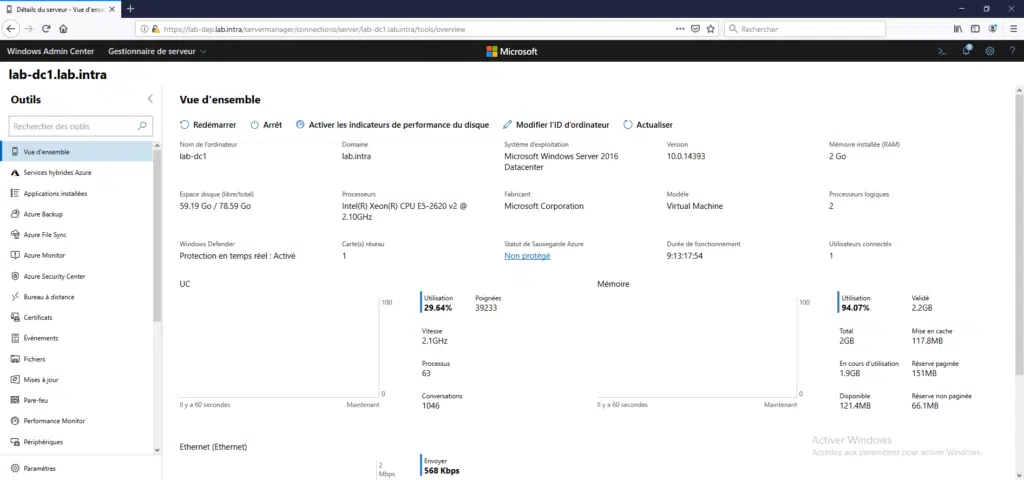Screen dimensions: 1024x480
Task: Click the tools list scrollbar up arrow
Action: point(157,145)
